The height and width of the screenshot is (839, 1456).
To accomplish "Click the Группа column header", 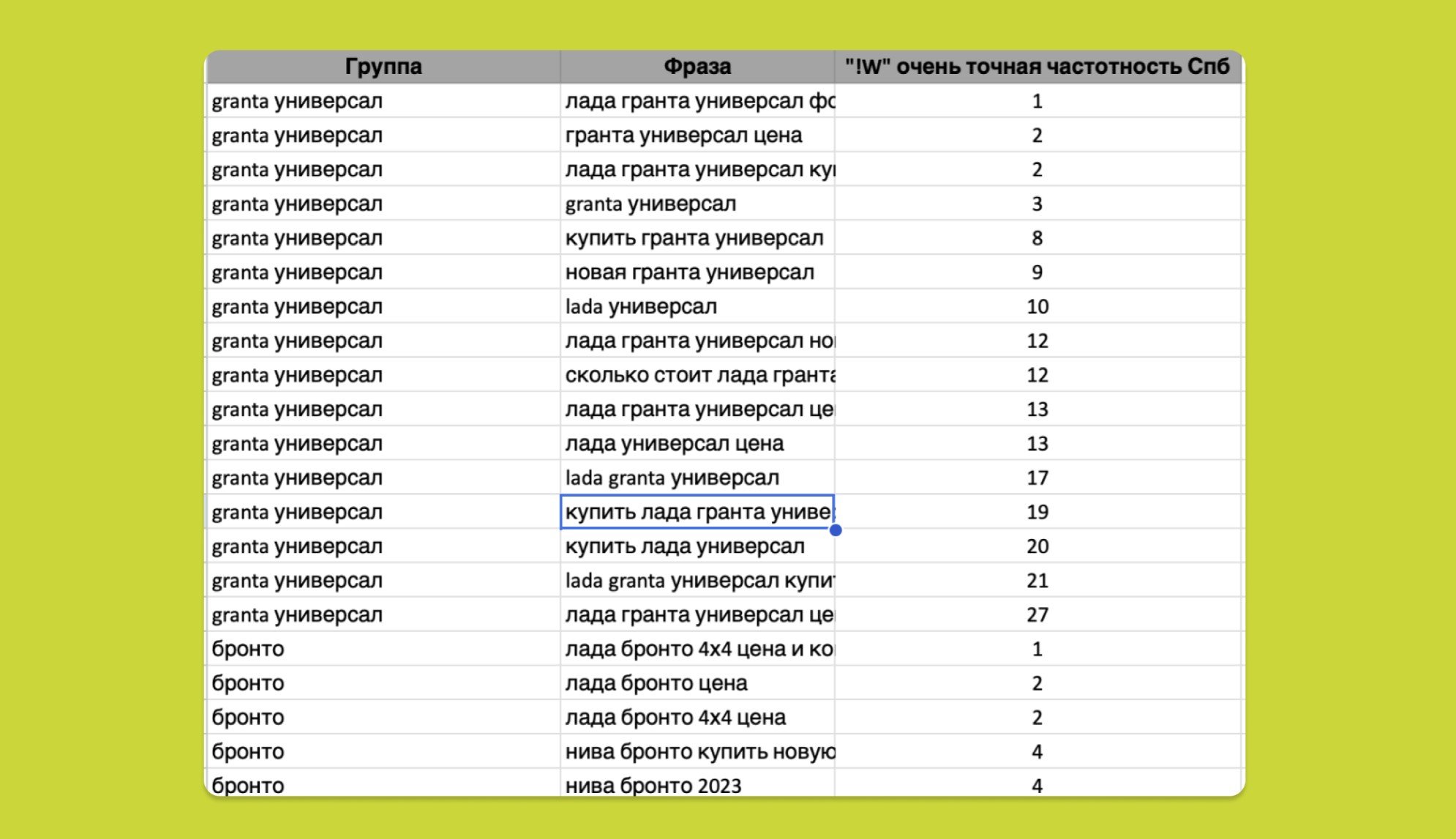I will click(x=383, y=67).
